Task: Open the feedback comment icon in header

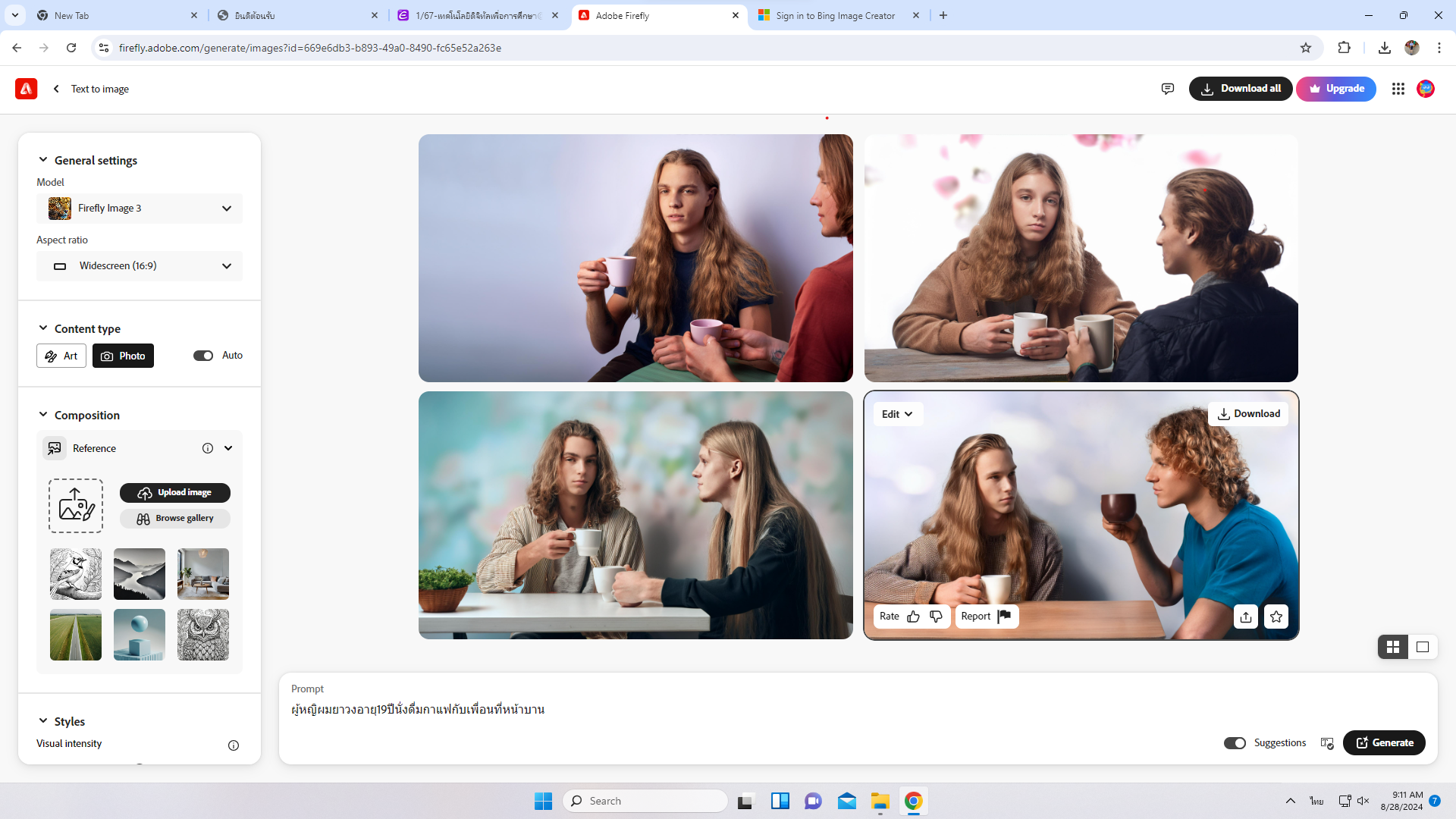Action: [1168, 89]
